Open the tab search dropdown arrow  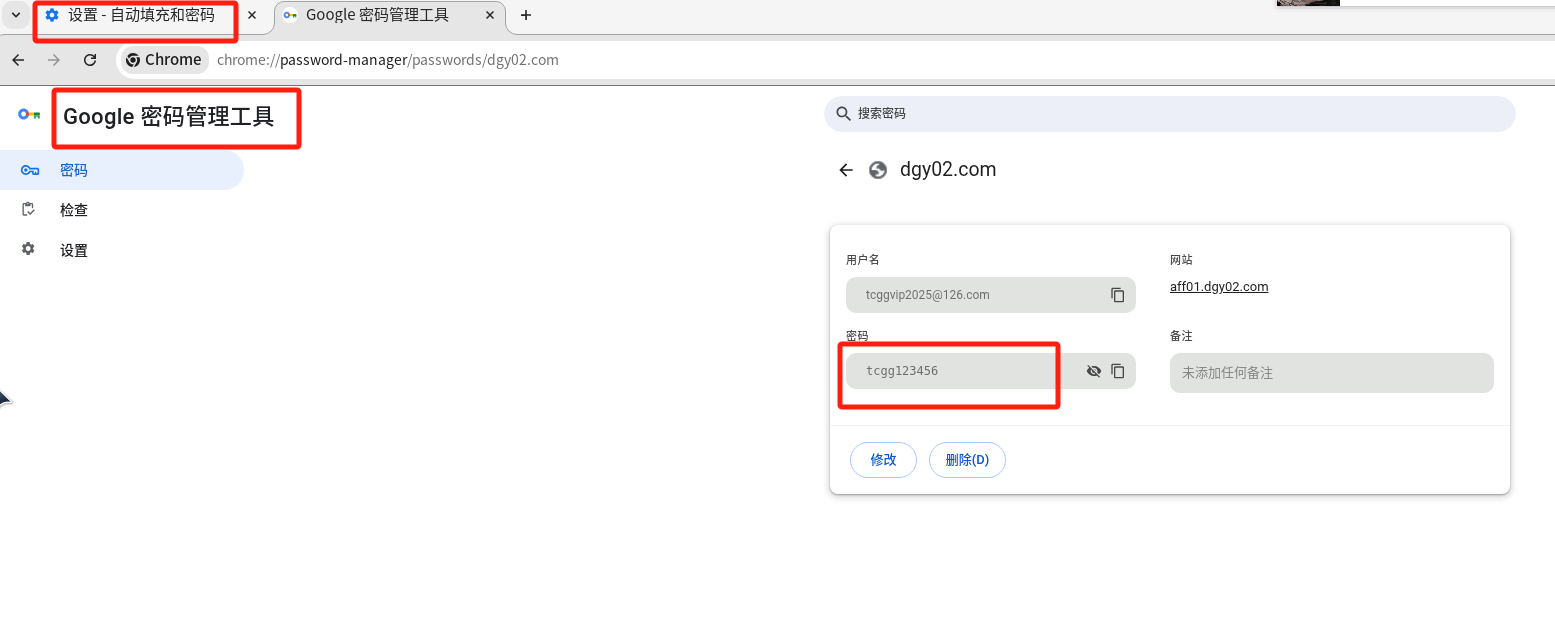[x=16, y=15]
